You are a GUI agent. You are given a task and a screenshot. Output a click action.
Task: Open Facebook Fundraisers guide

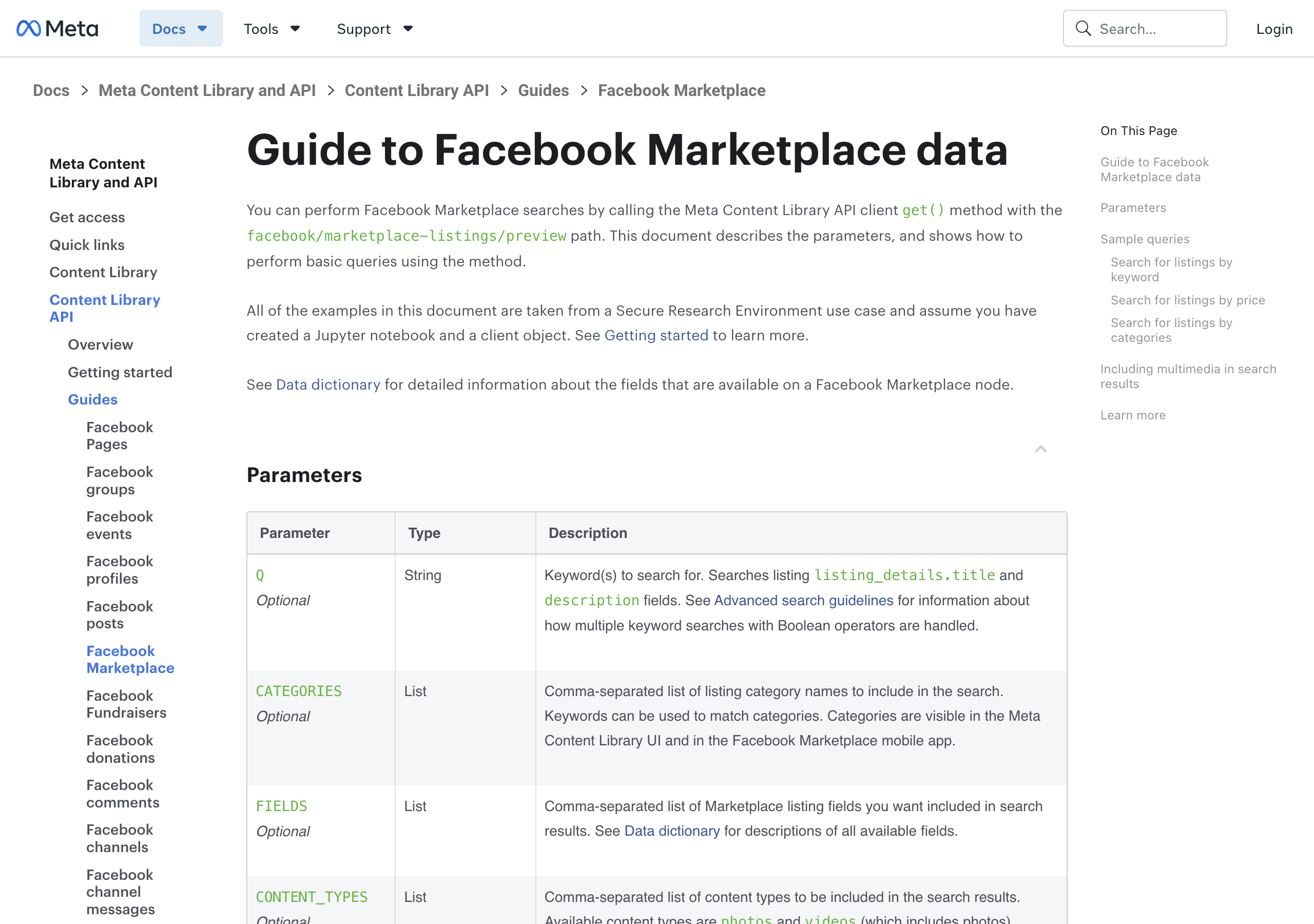pos(126,704)
